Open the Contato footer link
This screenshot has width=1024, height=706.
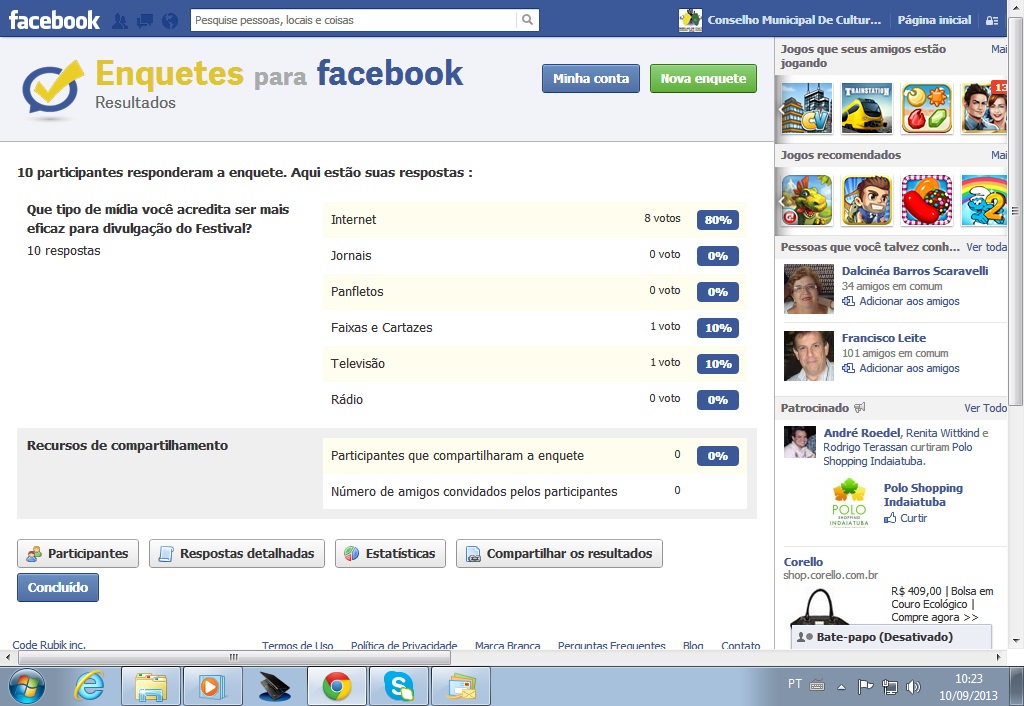tap(741, 645)
